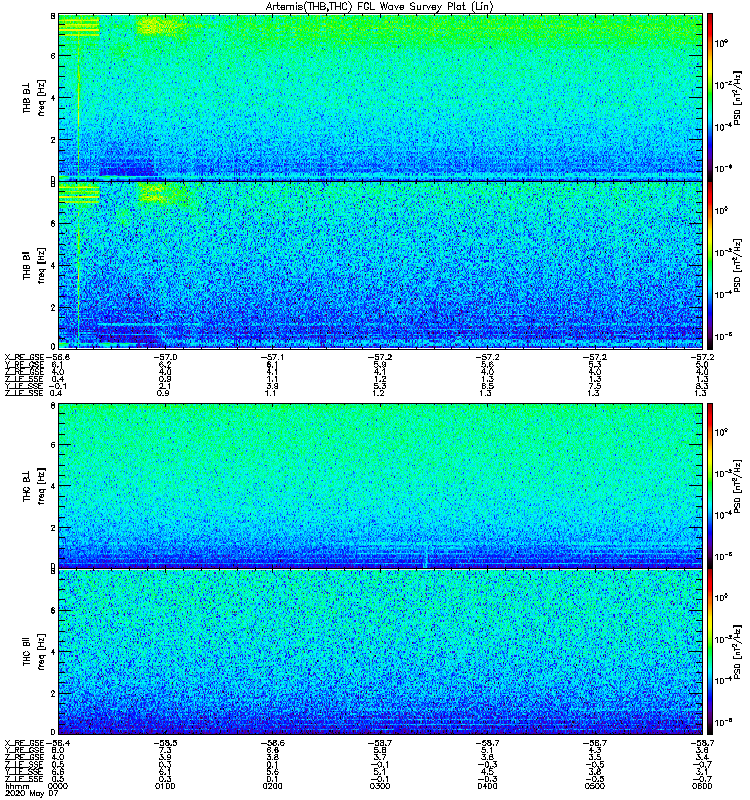The image size is (750, 800).
Task: Click the THB B-perp freq axis label
Action: (41, 97)
